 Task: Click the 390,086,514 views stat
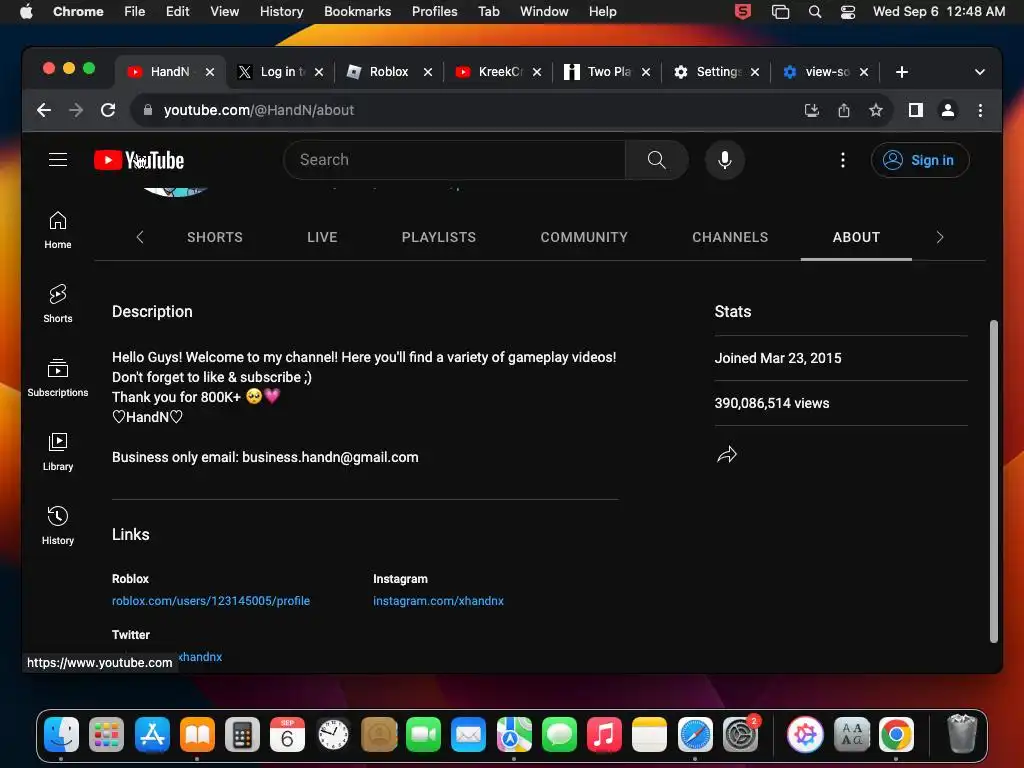click(772, 403)
